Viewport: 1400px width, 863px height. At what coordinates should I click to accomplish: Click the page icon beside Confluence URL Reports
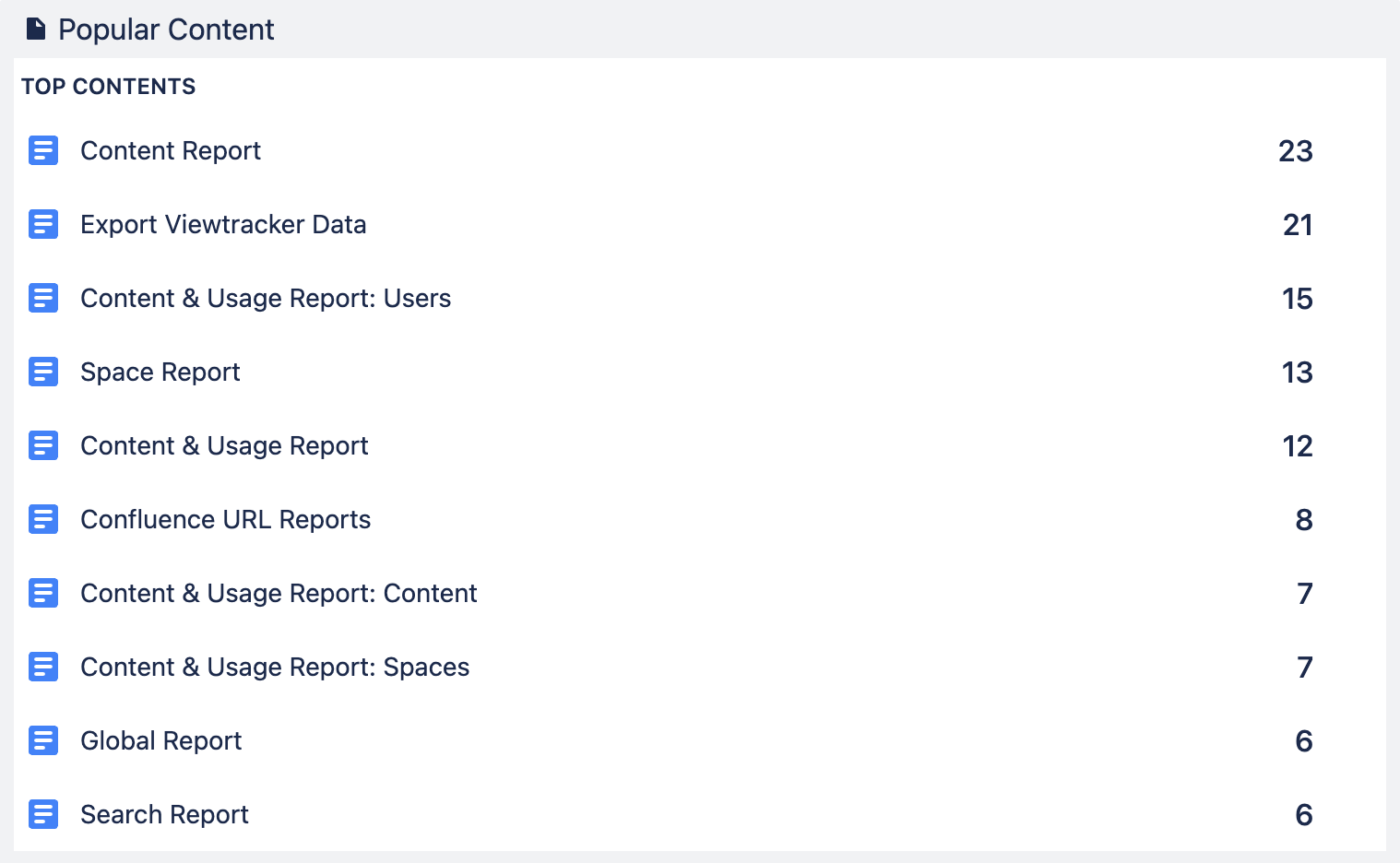43,519
